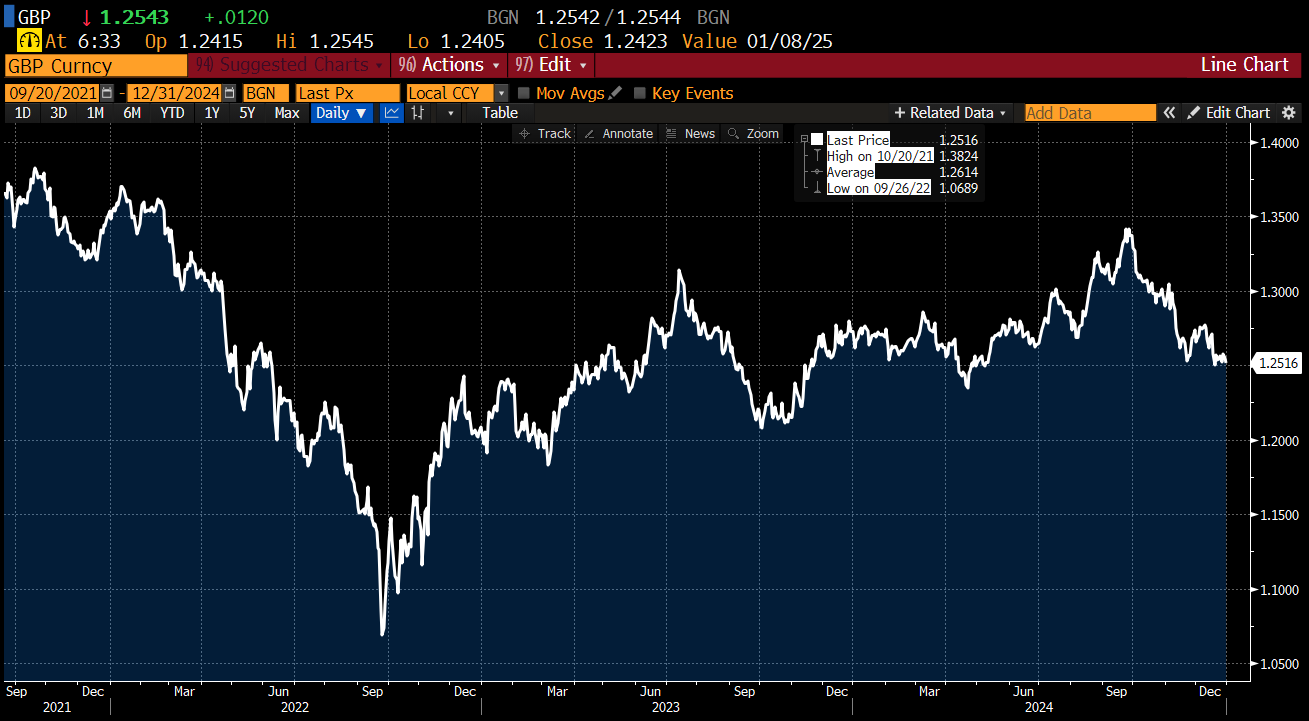The image size is (1309, 721).
Task: Switch to the bar chart type icon
Action: (418, 113)
